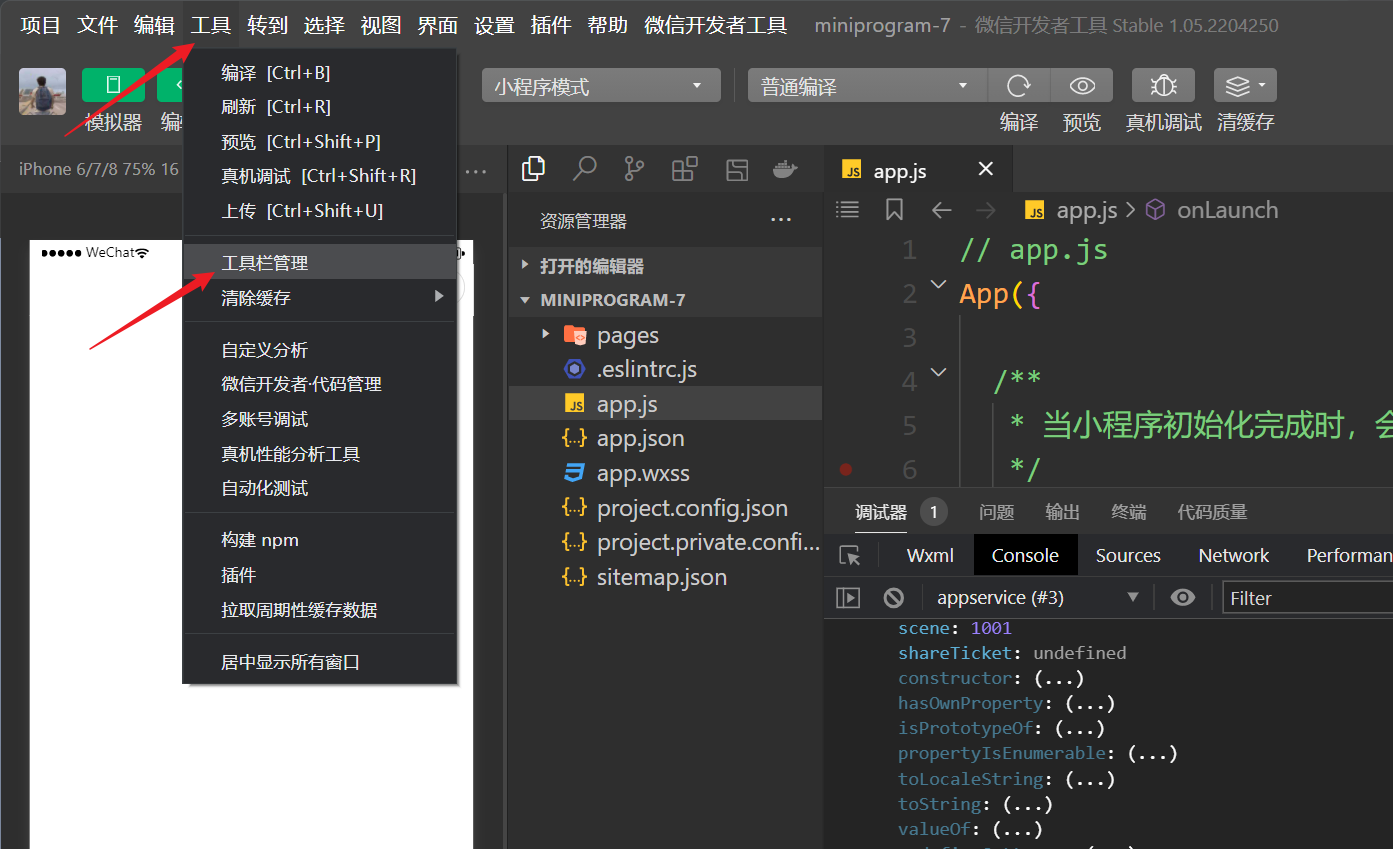Click the element inspector pointer icon
Screen dimensions: 1393x849
click(849, 556)
